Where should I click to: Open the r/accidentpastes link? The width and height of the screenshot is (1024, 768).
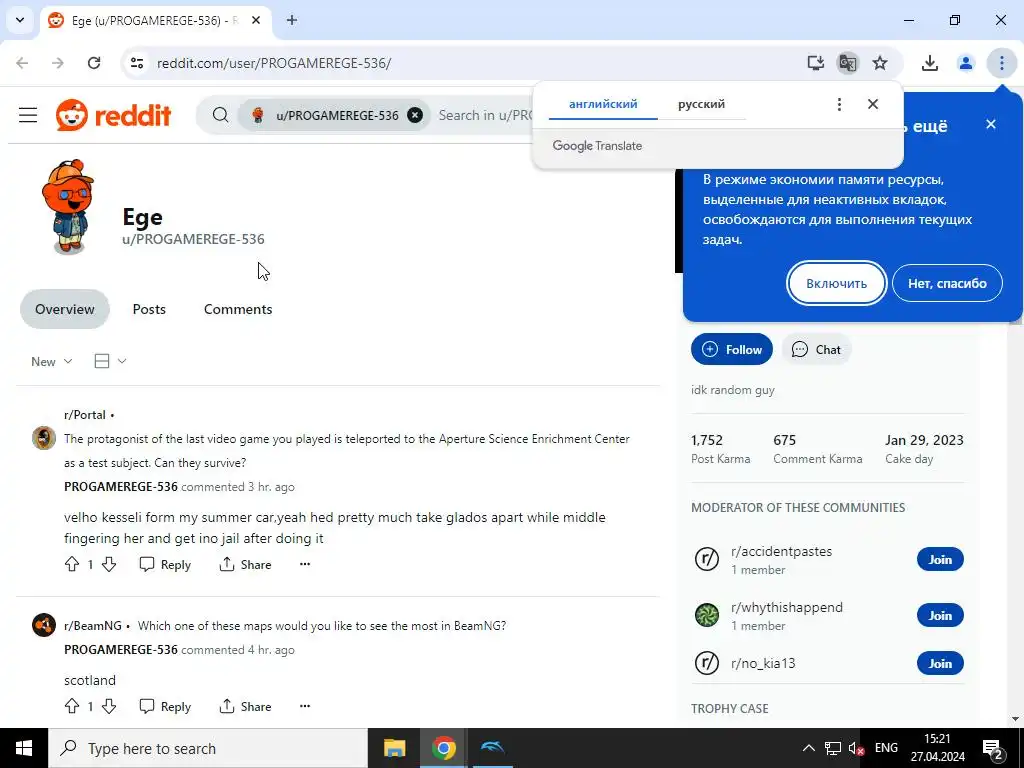pos(781,551)
